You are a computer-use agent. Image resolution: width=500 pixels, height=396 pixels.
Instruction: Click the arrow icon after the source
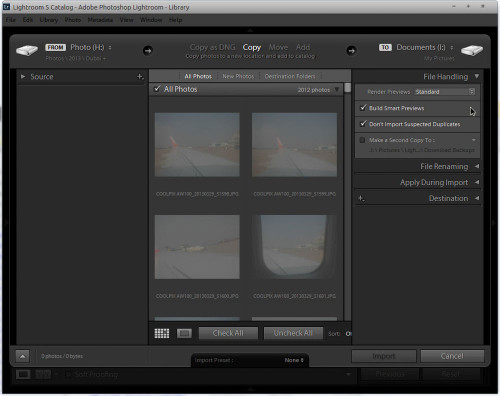pyautogui.click(x=148, y=51)
